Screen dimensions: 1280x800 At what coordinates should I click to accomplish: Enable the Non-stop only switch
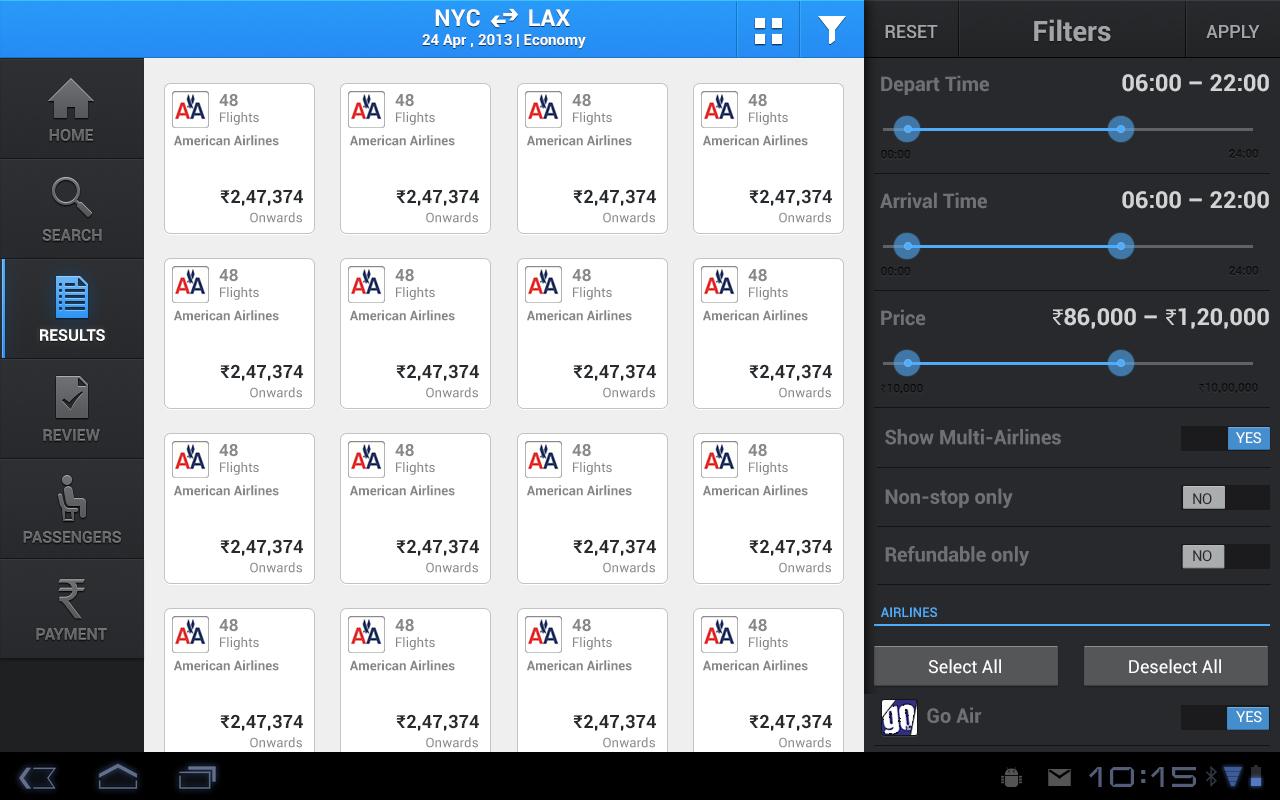[x=1225, y=498]
